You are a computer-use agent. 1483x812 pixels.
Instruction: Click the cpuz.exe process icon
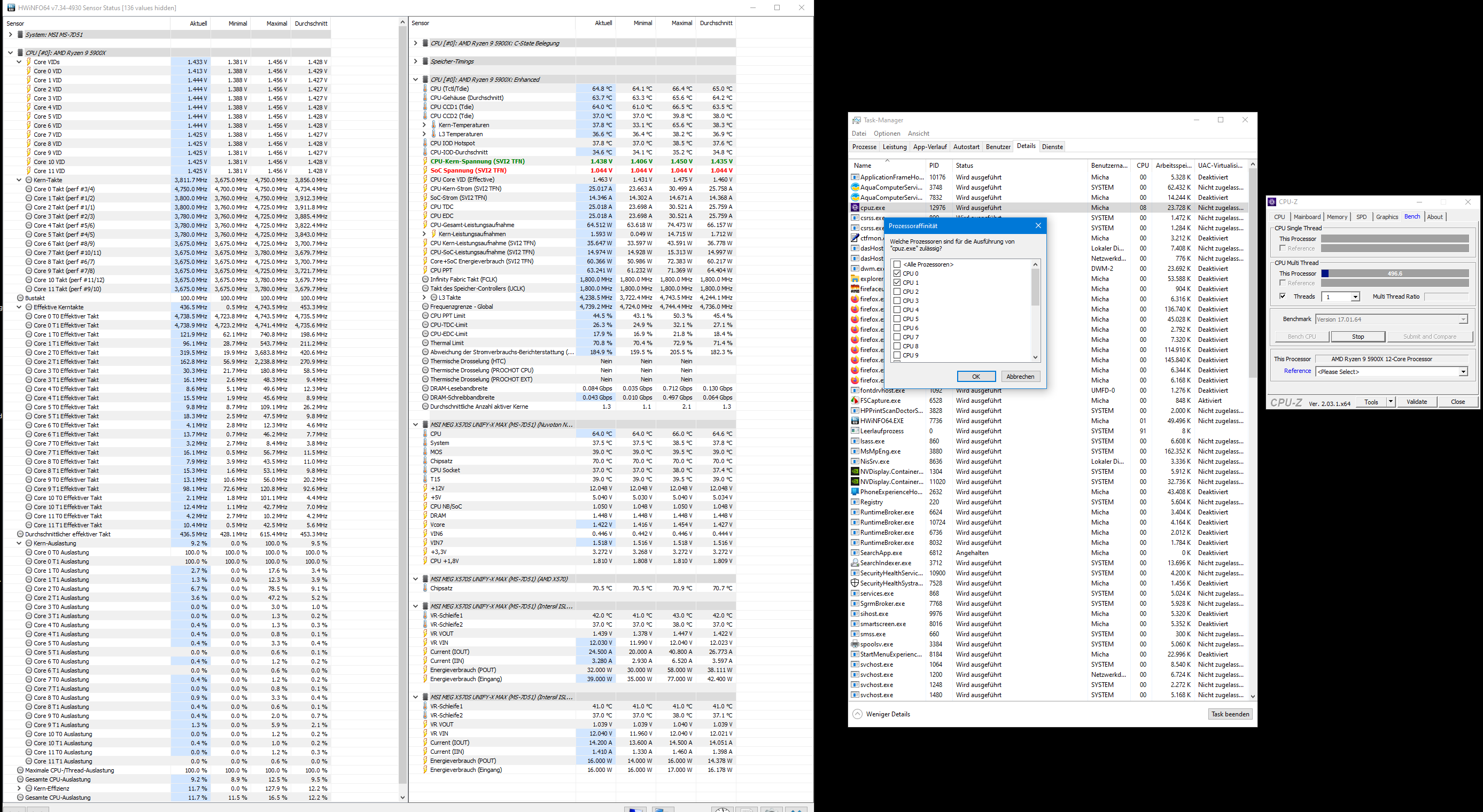855,208
